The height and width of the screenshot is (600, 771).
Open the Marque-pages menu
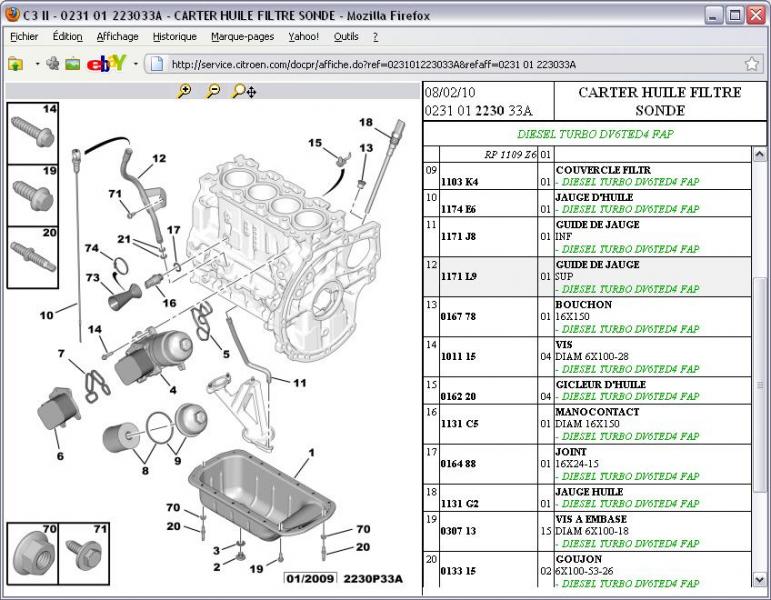click(242, 36)
